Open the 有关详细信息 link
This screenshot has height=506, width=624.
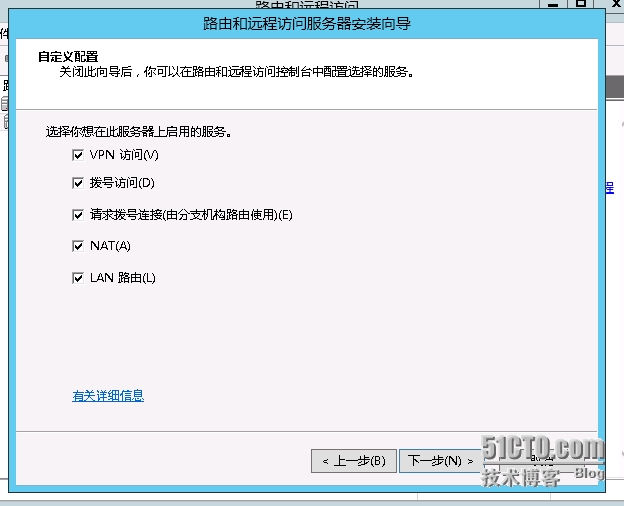click(108, 395)
